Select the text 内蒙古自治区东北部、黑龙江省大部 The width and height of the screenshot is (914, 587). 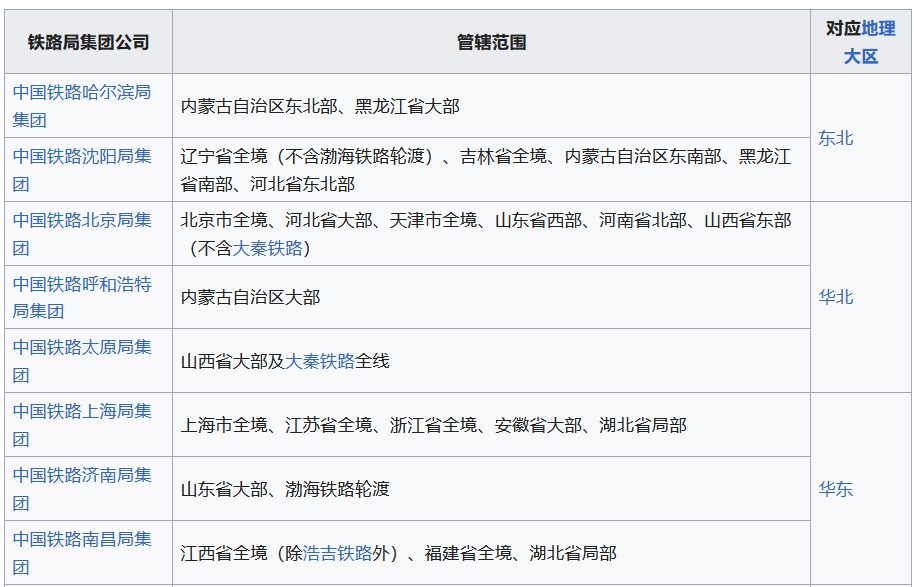point(320,107)
